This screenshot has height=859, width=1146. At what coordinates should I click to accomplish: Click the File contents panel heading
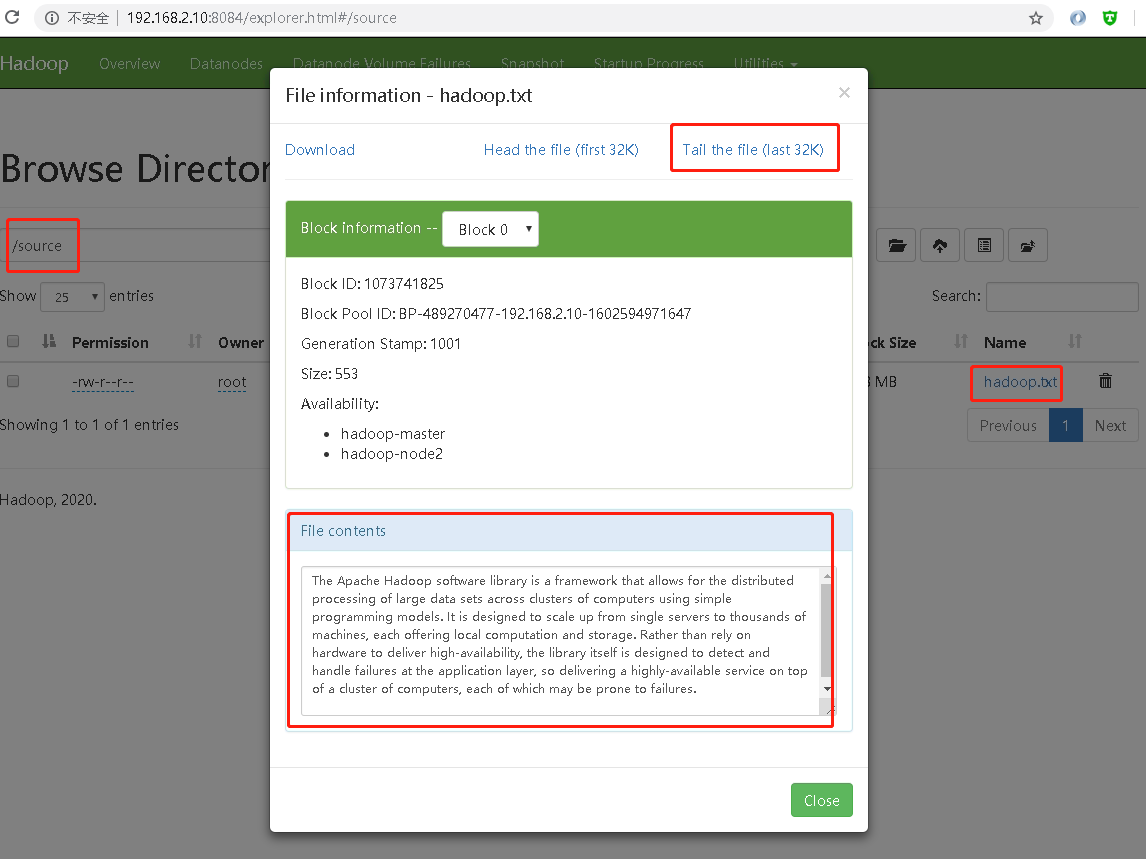tap(569, 531)
